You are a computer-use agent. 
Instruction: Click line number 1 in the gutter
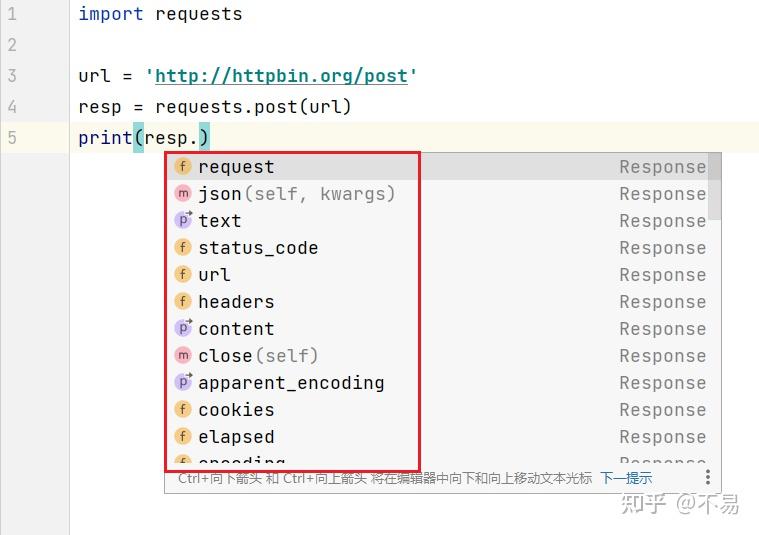click(x=12, y=14)
